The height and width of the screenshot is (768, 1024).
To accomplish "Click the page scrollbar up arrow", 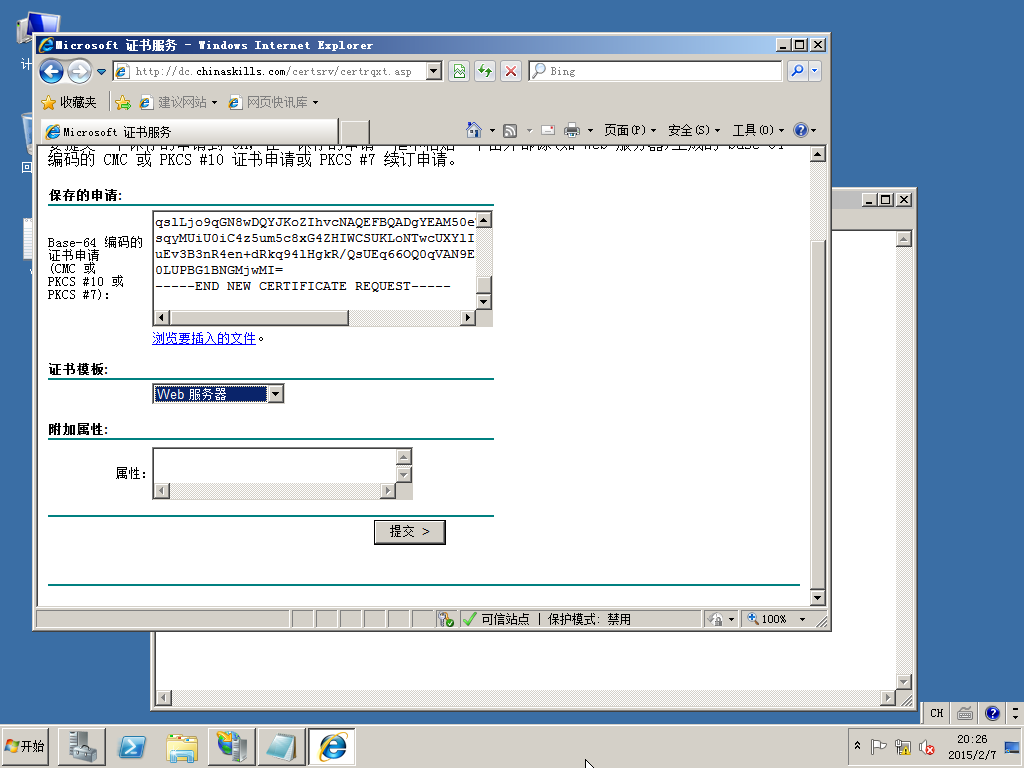I will 817,154.
